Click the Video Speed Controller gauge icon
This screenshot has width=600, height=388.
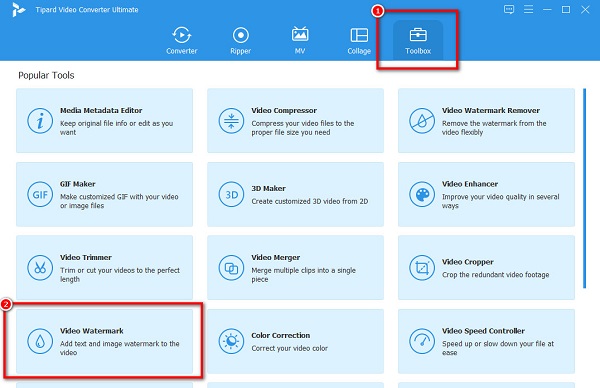pyautogui.click(x=422, y=341)
